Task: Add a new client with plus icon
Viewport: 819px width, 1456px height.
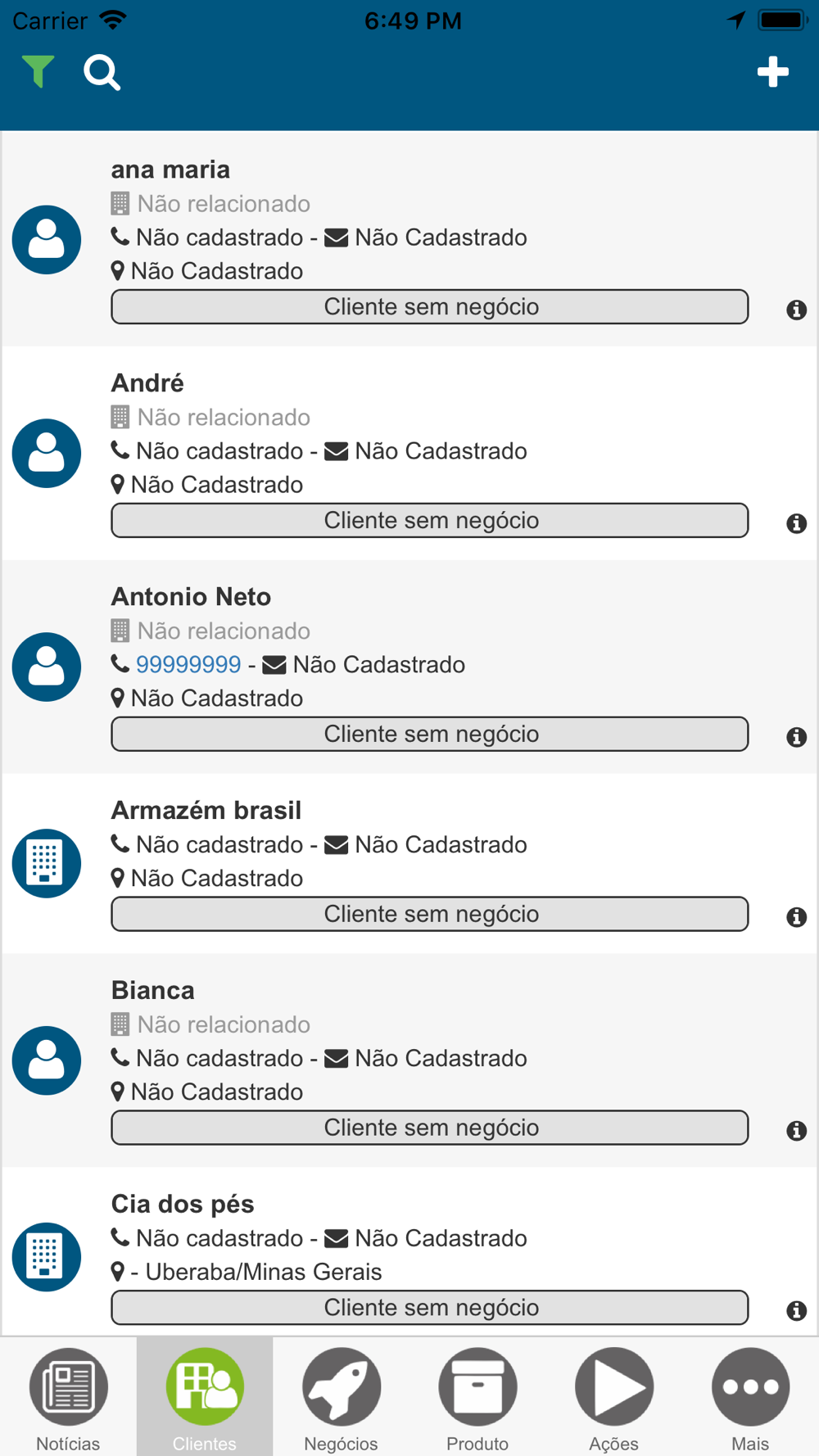Action: [772, 72]
